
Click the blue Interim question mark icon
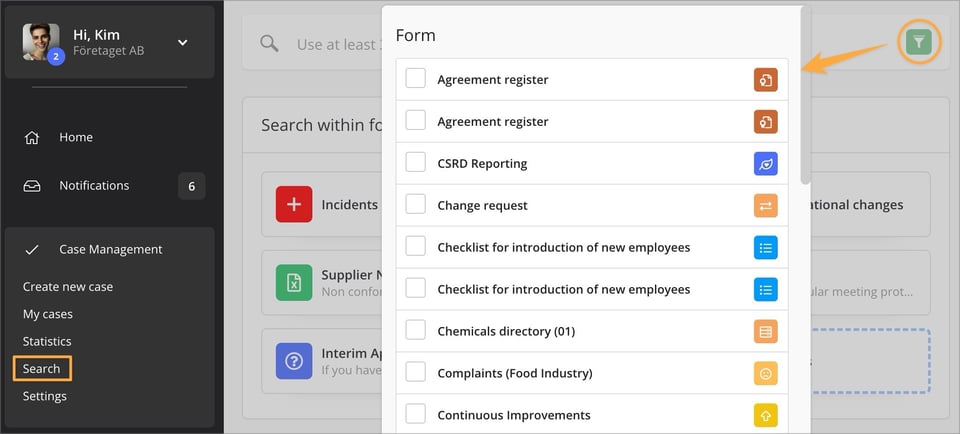[x=294, y=361]
